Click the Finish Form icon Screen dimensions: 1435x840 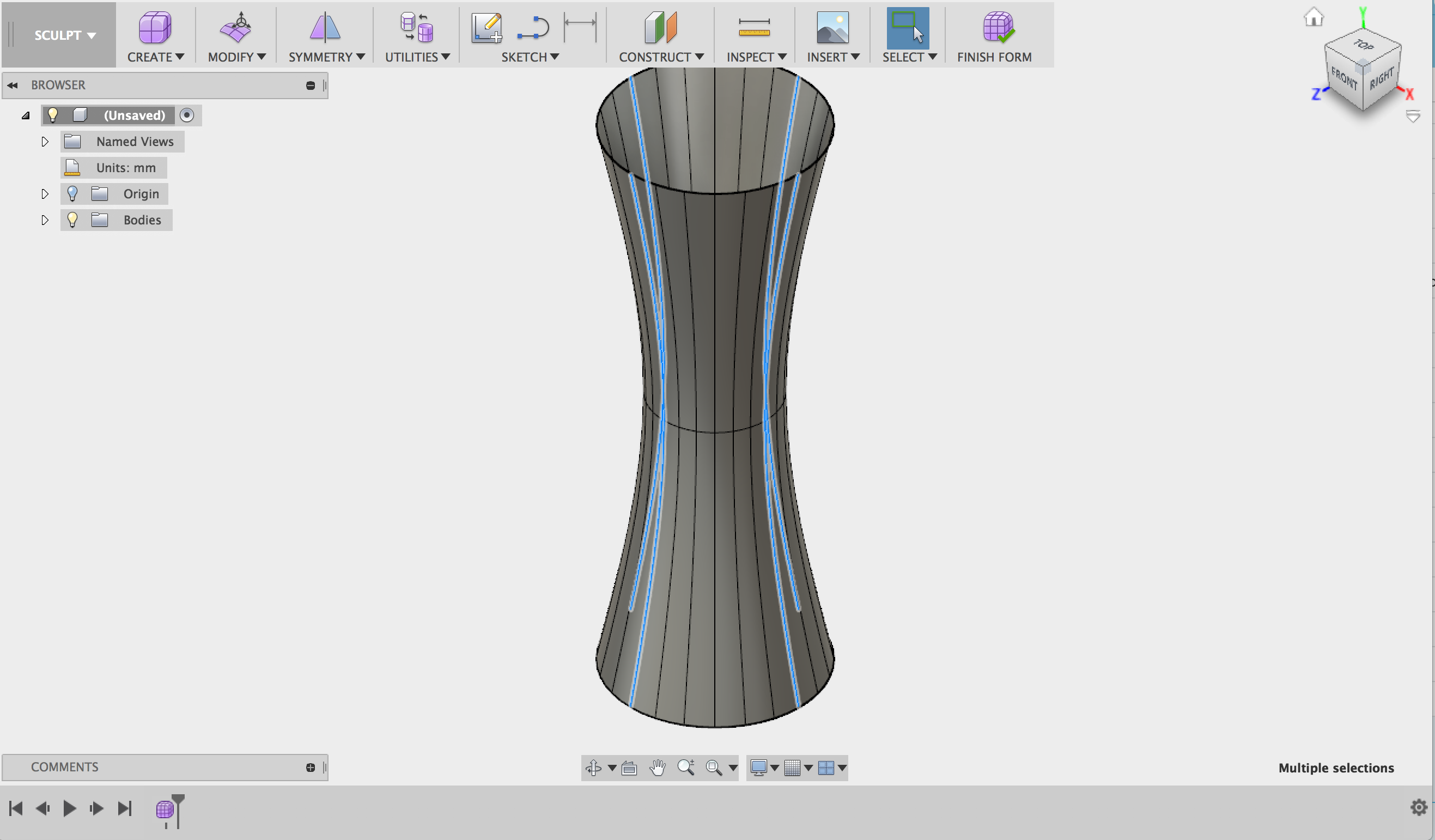(998, 27)
